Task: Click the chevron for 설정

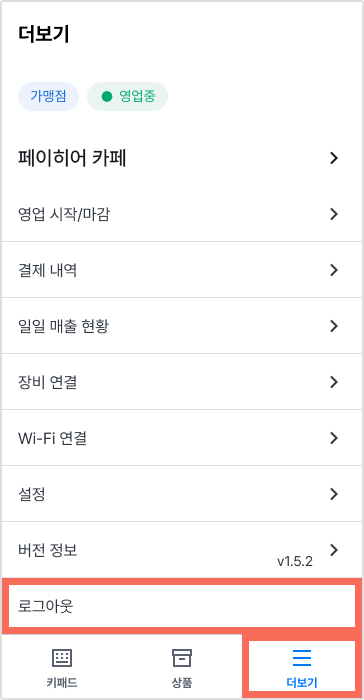Action: 334,494
